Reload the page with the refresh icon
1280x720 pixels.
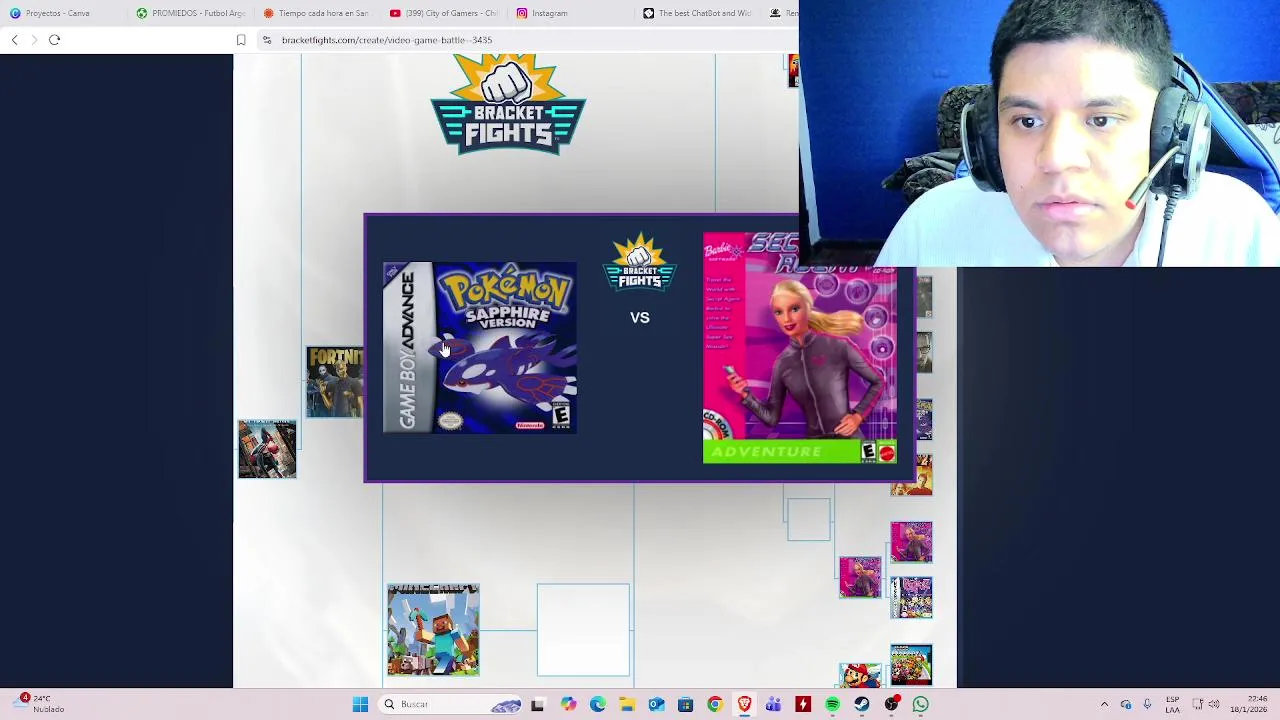coord(54,40)
